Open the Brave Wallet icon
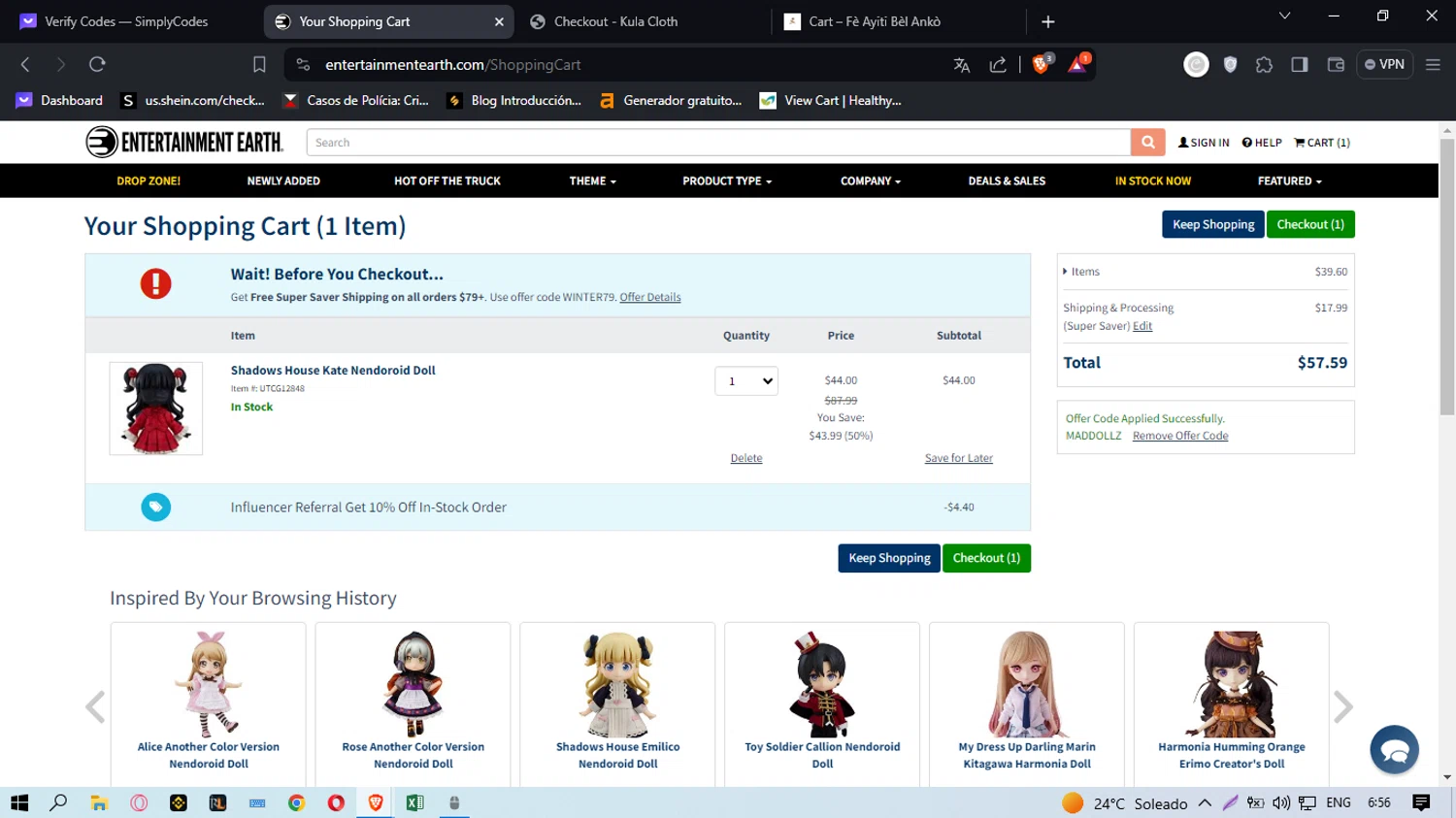This screenshot has width=1456, height=818. click(x=1336, y=65)
